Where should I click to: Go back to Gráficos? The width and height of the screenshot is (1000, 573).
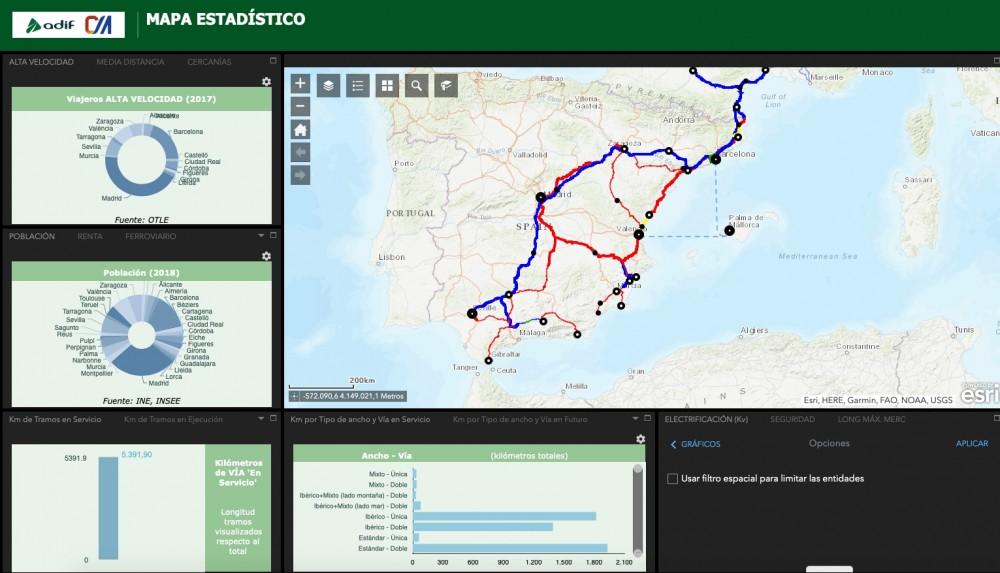695,444
